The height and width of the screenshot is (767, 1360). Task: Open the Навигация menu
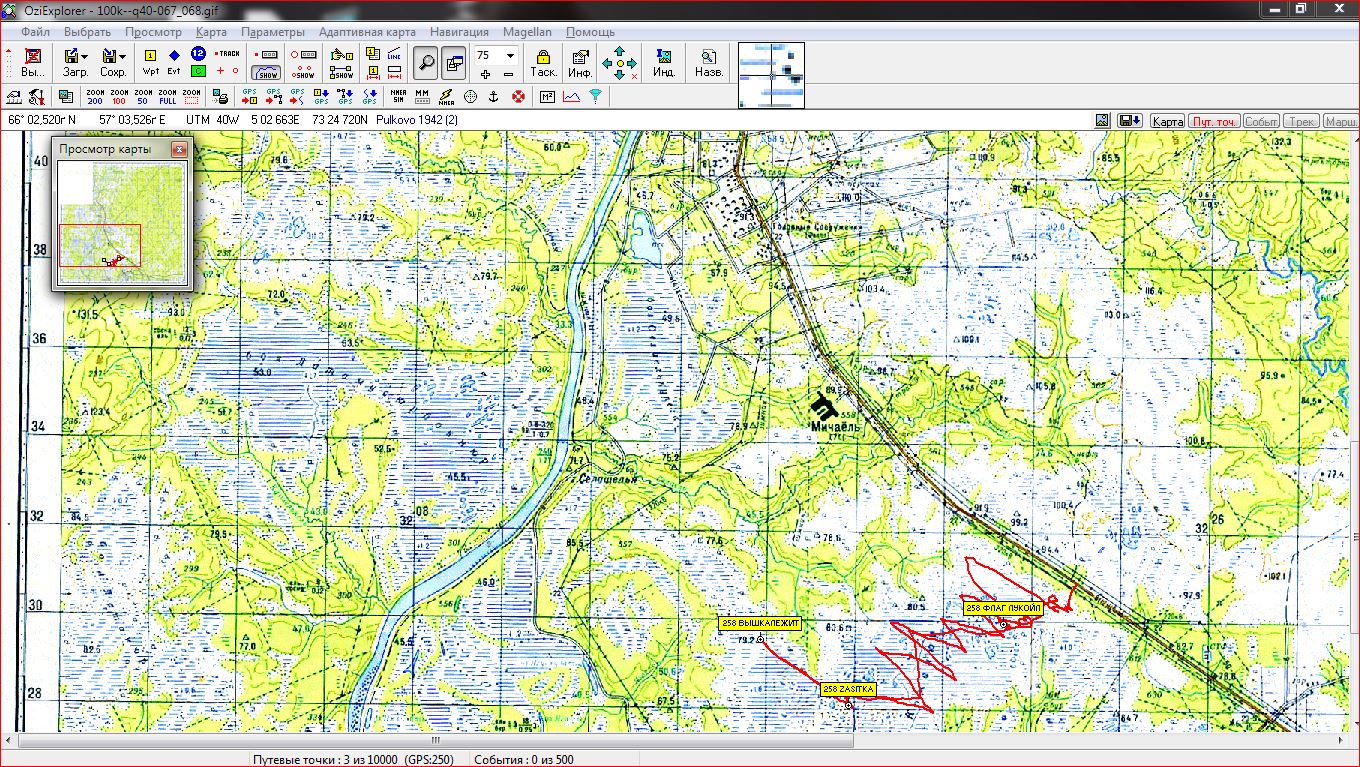tap(459, 32)
